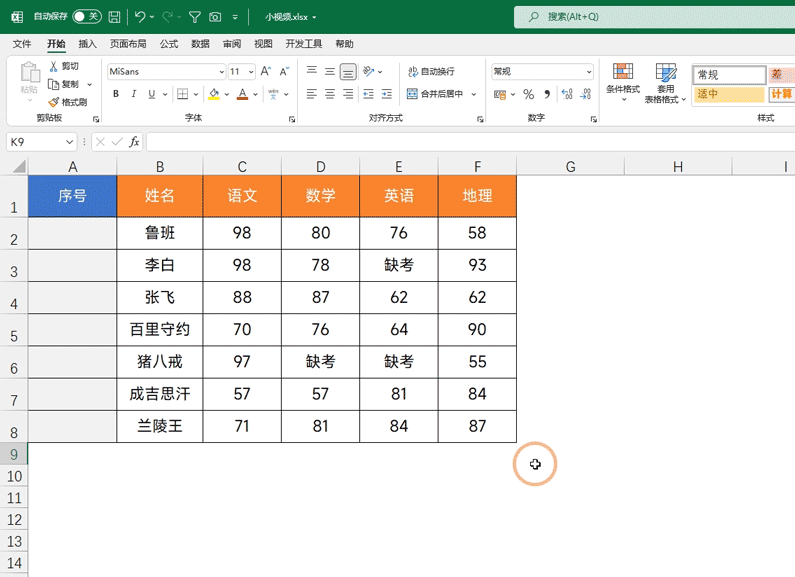Toggle the AutoSave switch

pos(87,17)
